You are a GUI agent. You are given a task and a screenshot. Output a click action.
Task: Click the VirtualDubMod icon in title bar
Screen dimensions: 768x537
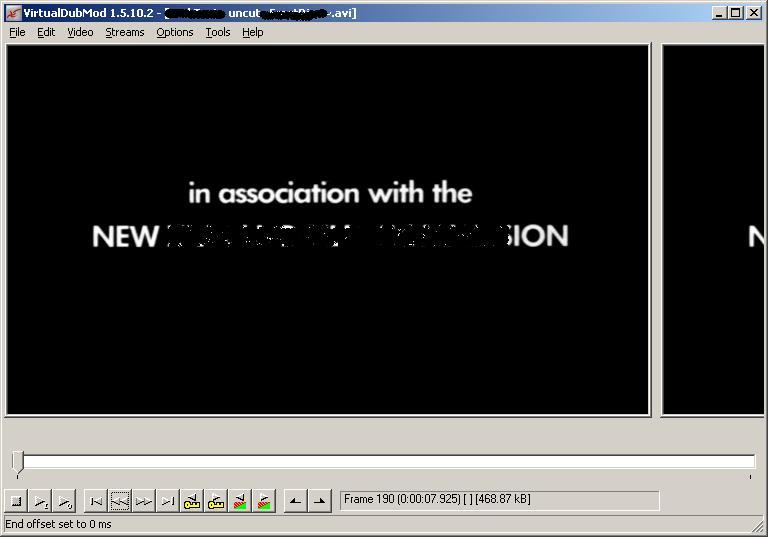pos(13,13)
